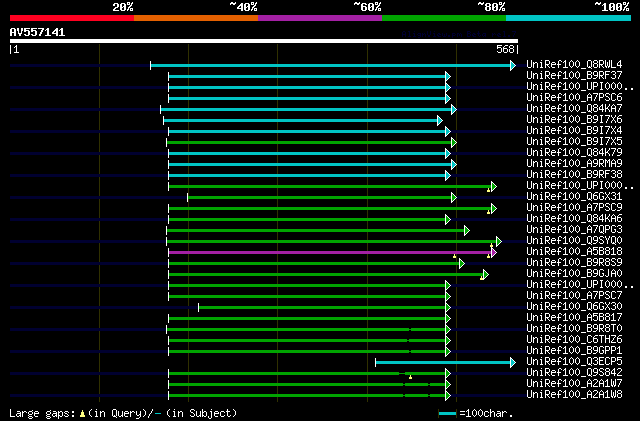Click the yellow gap marker under UniRef100_Q9S842 bar
640x421 pixels.
[x=410, y=377]
